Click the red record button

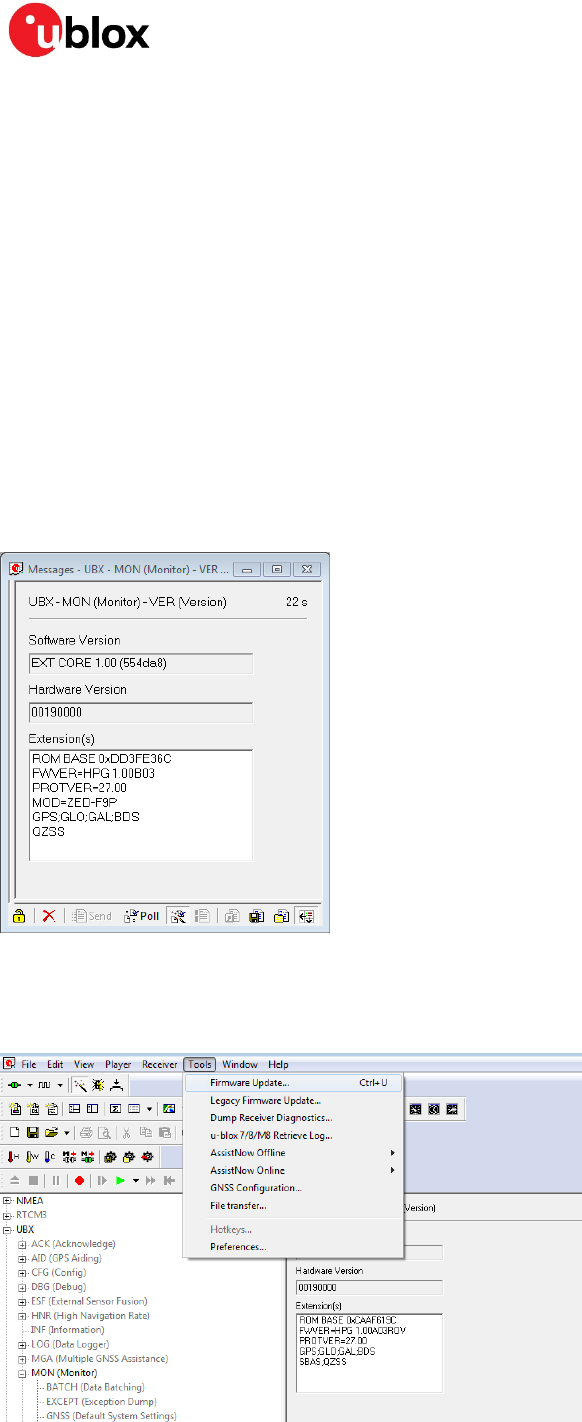click(x=78, y=1180)
